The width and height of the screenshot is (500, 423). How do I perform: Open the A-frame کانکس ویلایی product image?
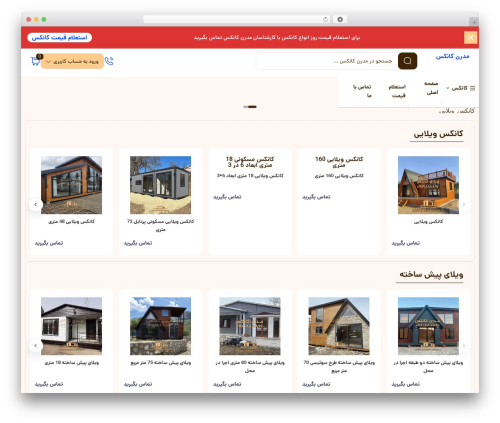click(x=428, y=185)
